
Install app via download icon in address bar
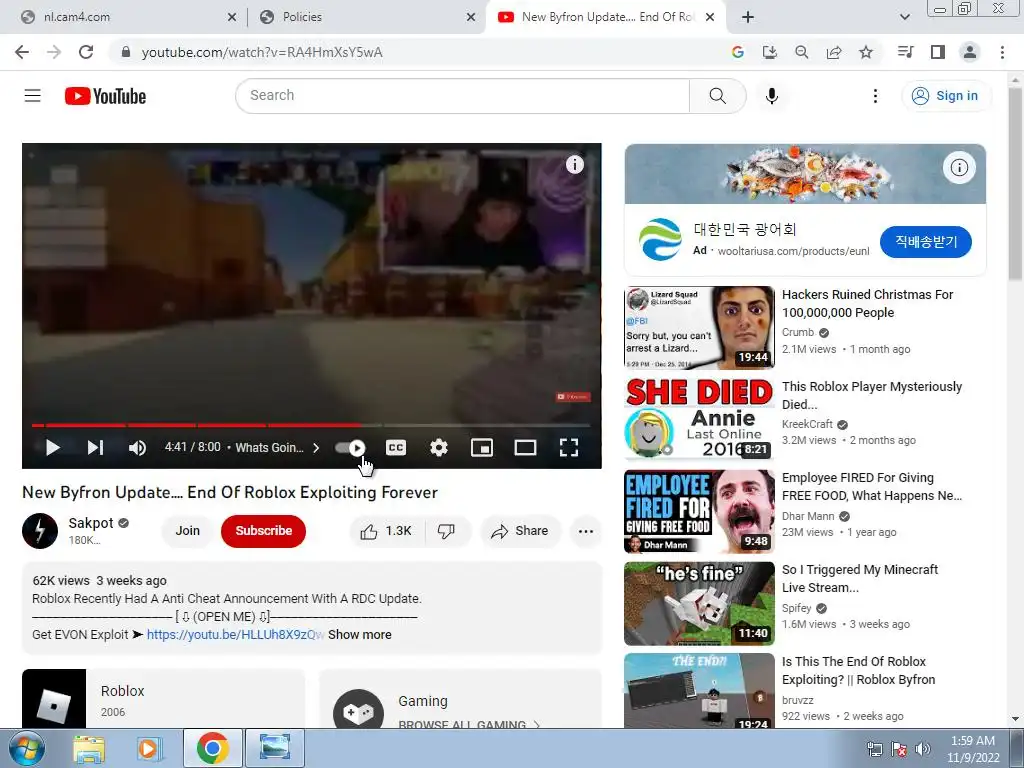[x=770, y=52]
